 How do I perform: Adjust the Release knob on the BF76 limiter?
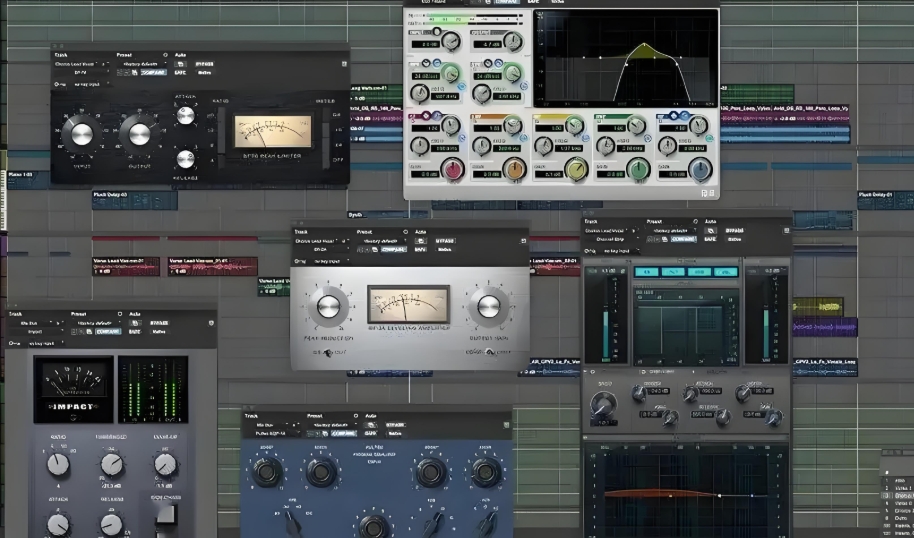coord(185,159)
